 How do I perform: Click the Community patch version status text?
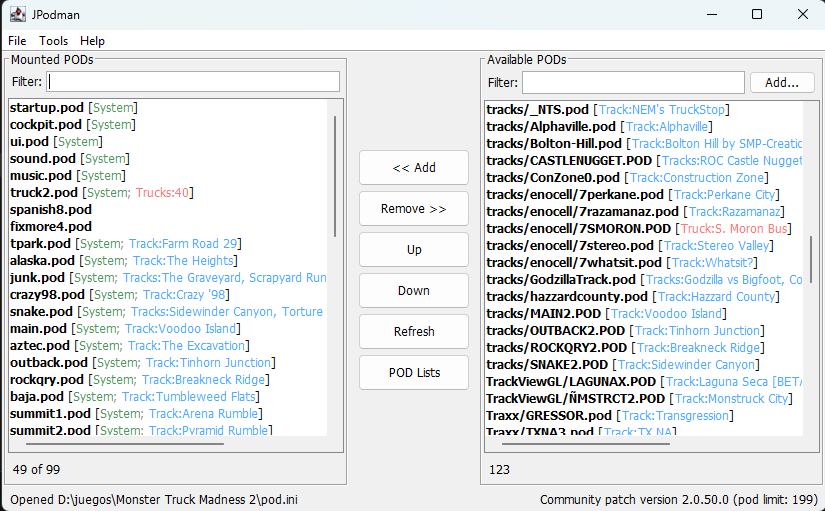coord(679,499)
